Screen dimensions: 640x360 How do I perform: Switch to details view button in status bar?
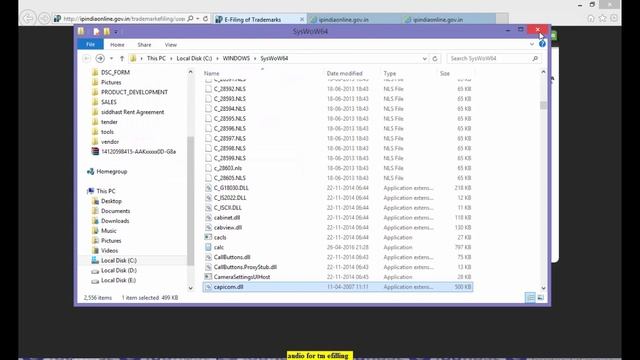(x=530, y=298)
